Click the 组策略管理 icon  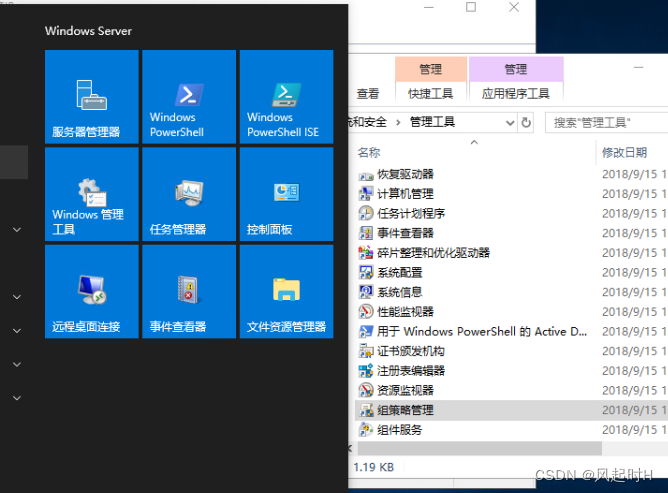pyautogui.click(x=366, y=410)
